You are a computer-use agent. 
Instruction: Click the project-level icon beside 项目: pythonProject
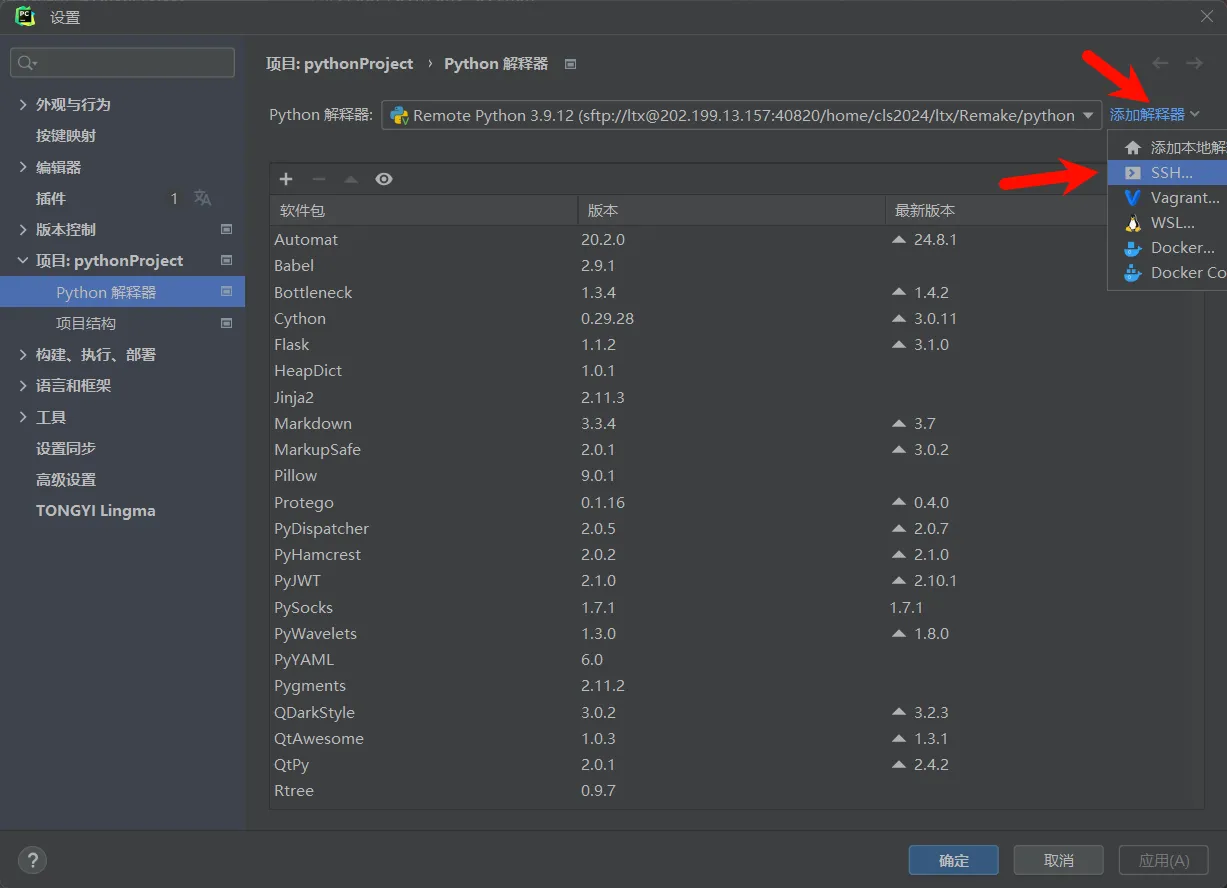point(226,260)
